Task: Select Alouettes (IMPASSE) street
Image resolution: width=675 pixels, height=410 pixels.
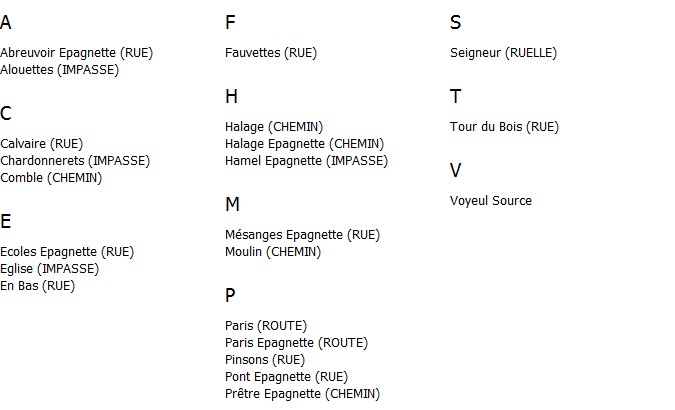Action: (59, 70)
